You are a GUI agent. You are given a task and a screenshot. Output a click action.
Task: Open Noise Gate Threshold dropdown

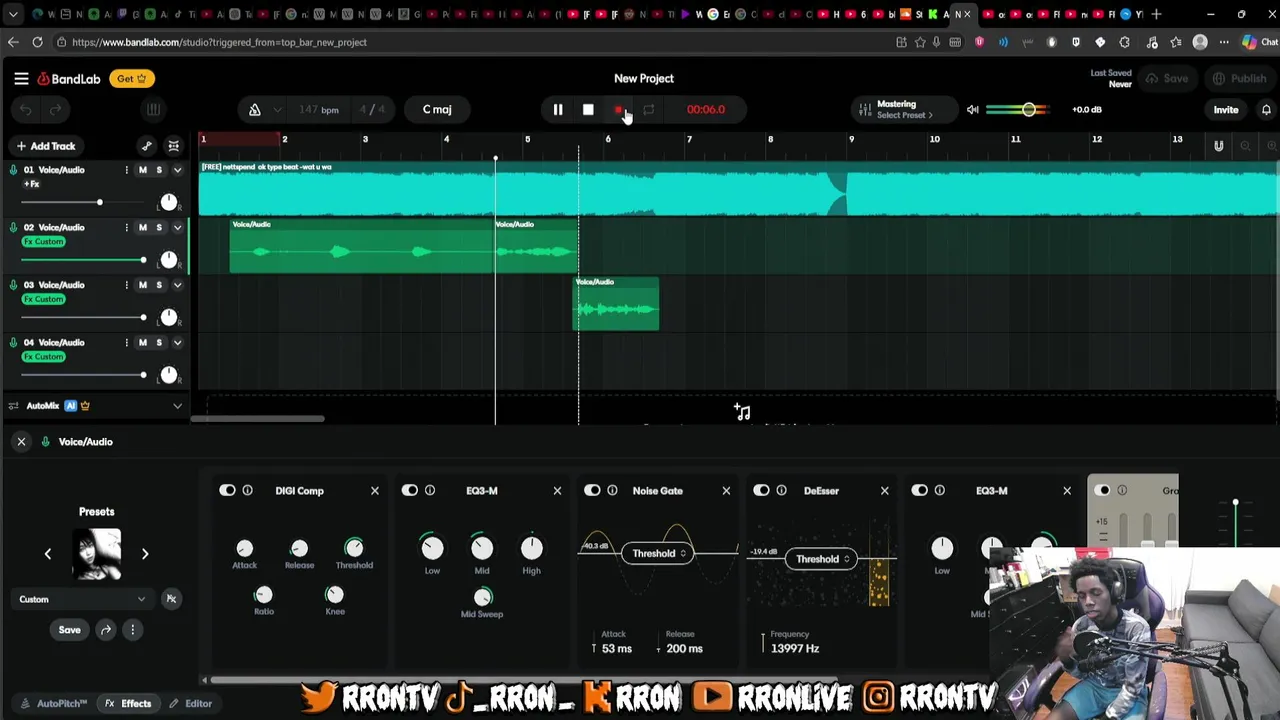659,553
